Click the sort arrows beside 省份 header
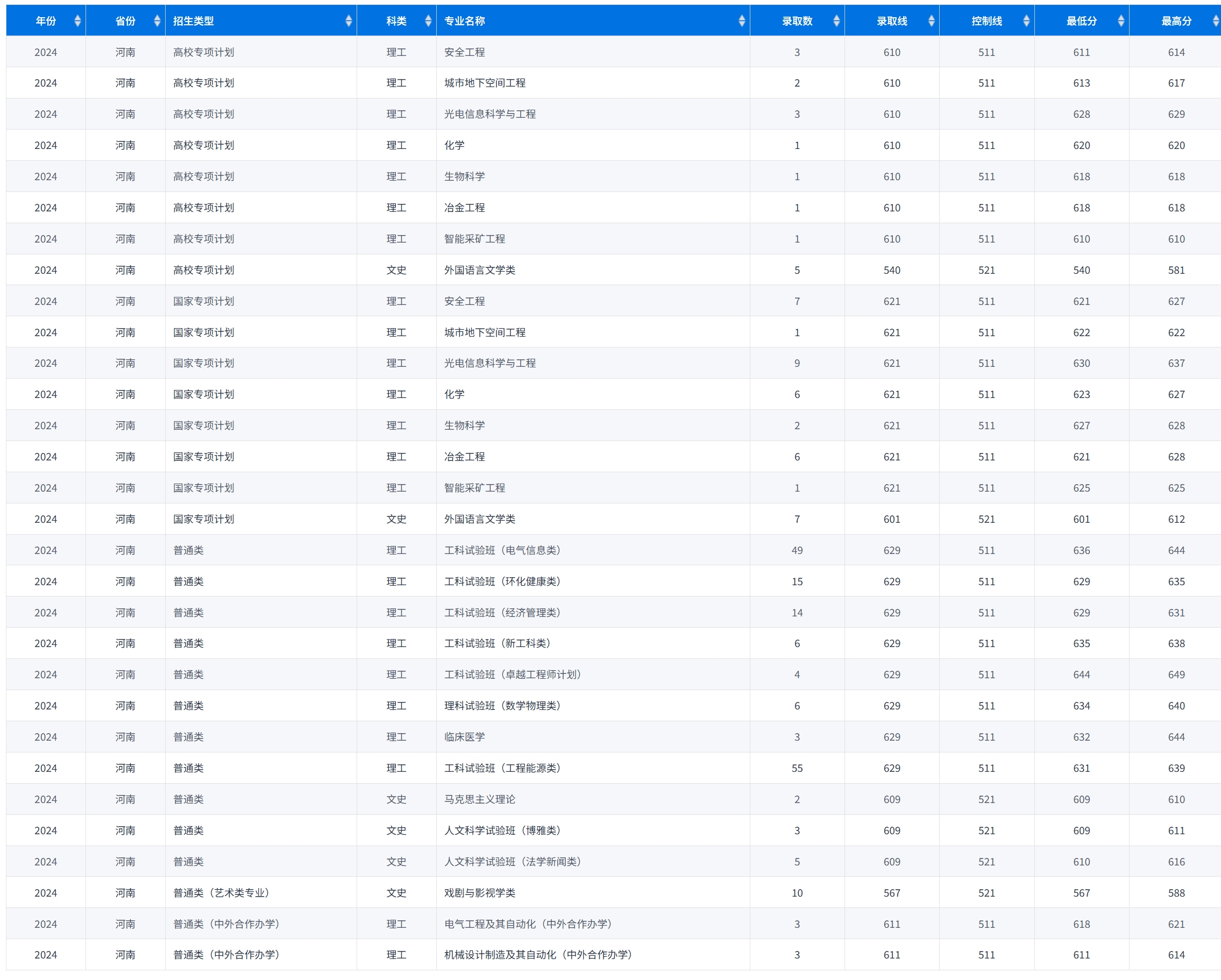1221x980 pixels. point(157,21)
